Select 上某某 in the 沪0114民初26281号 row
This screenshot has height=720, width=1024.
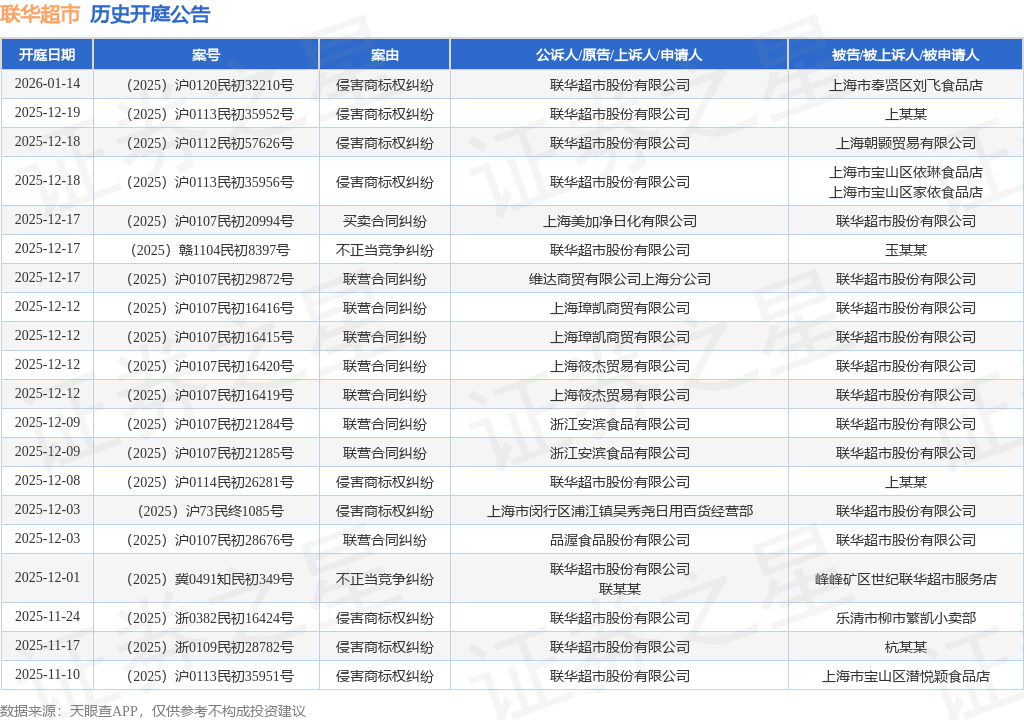point(906,482)
